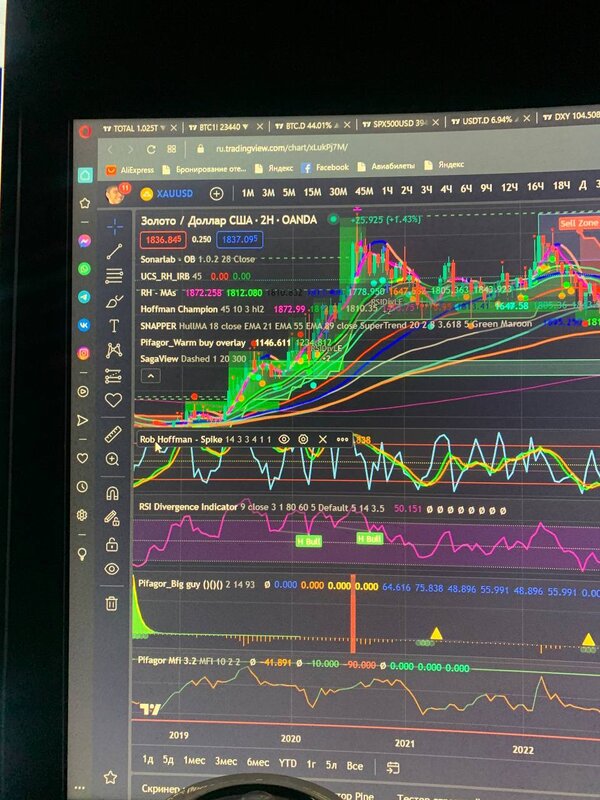Select the 12Ч timeframe

(x=509, y=188)
